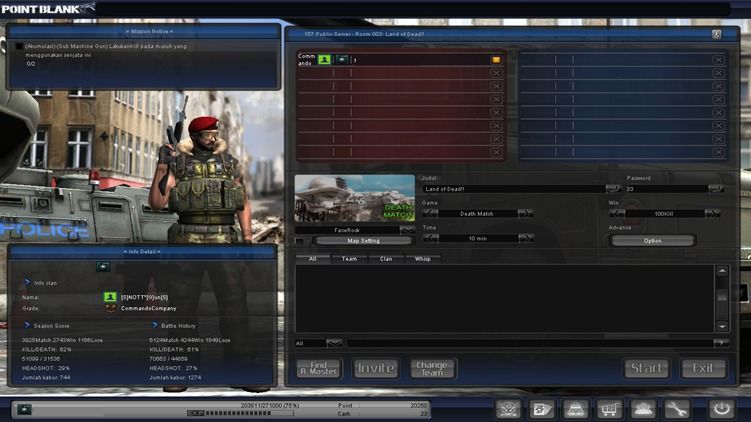This screenshot has height=422, width=751.
Task: Open the clan menu icon in bottom bar
Action: point(508,409)
